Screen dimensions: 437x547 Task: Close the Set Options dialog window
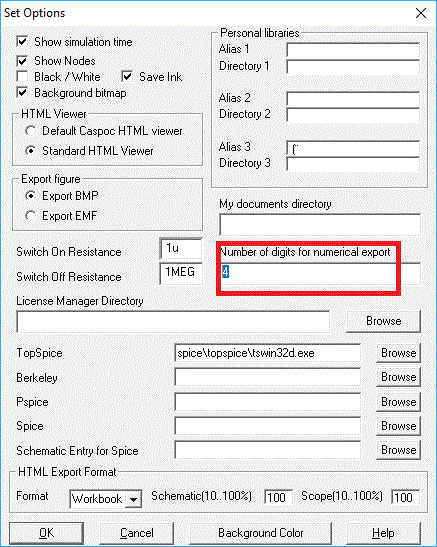tap(421, 13)
